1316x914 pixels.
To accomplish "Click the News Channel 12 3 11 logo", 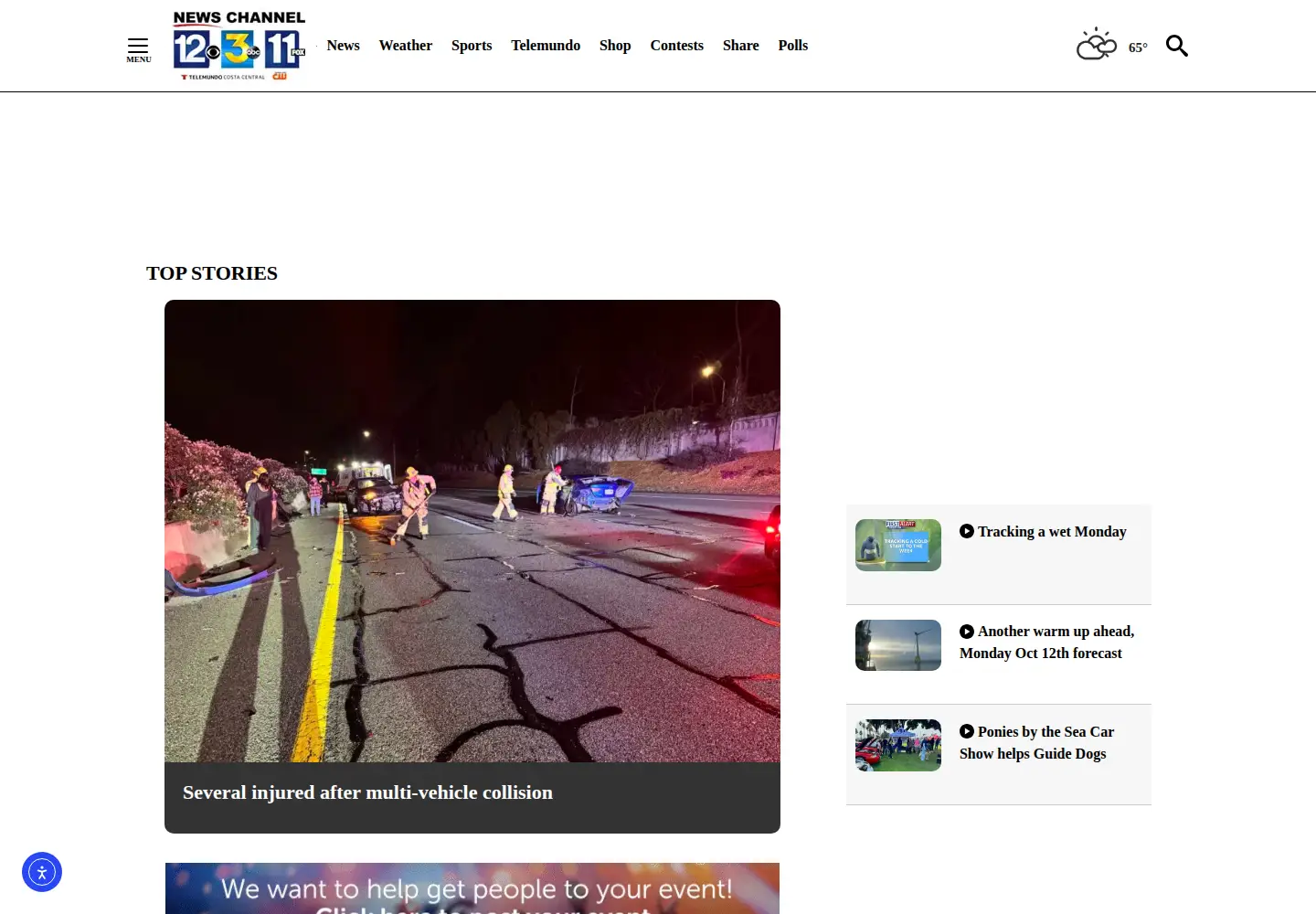I will pos(239,46).
